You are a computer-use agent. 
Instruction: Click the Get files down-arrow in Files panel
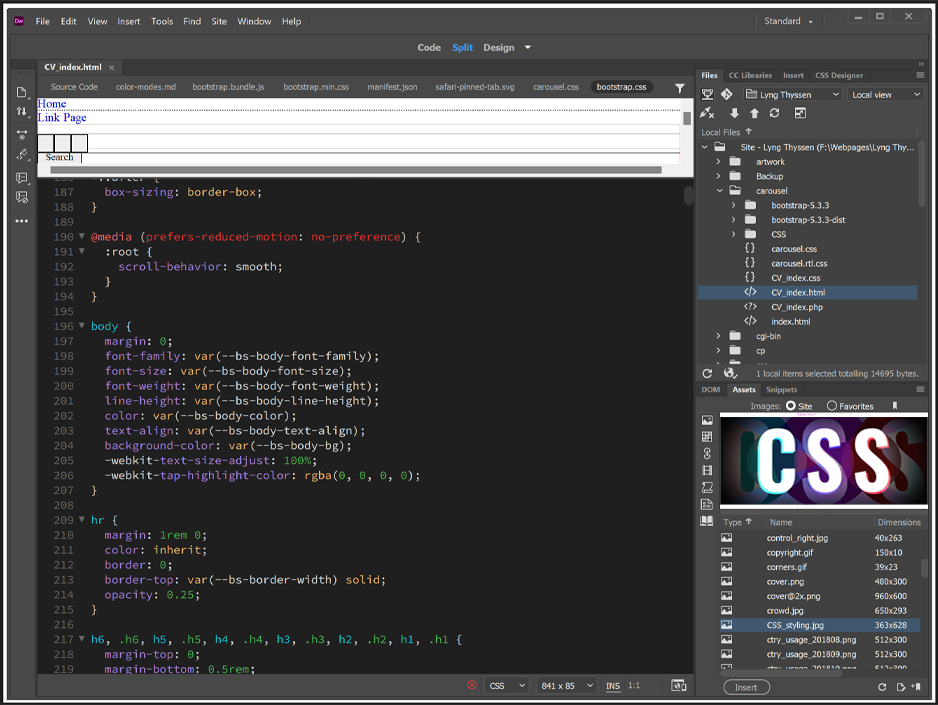pyautogui.click(x=734, y=113)
